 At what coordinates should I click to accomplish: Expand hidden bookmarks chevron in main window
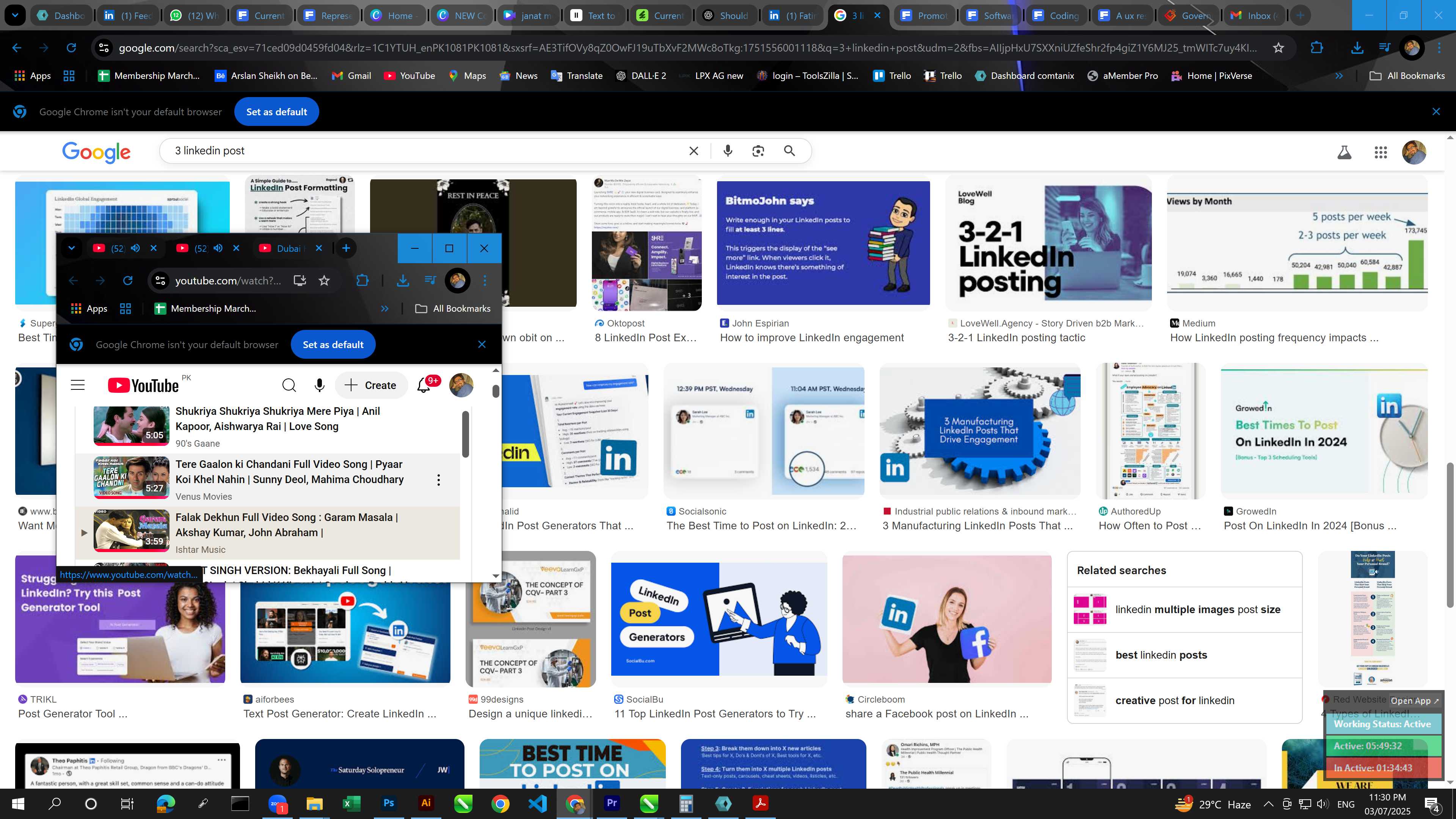click(1338, 76)
